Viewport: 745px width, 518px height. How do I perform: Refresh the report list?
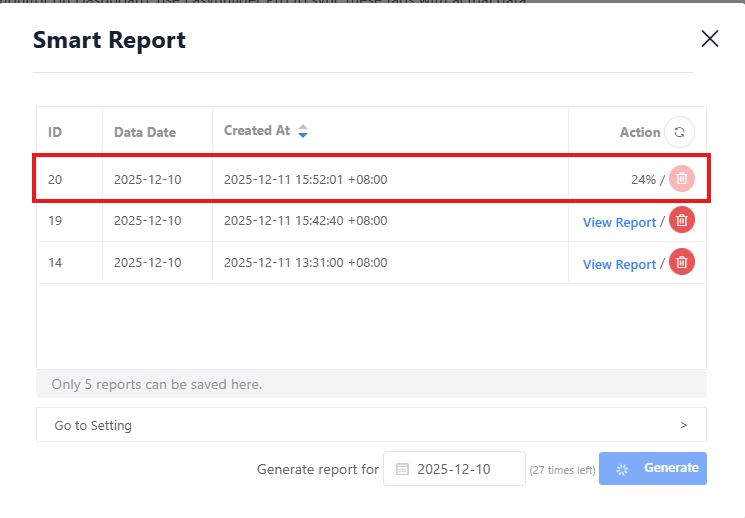[x=680, y=132]
